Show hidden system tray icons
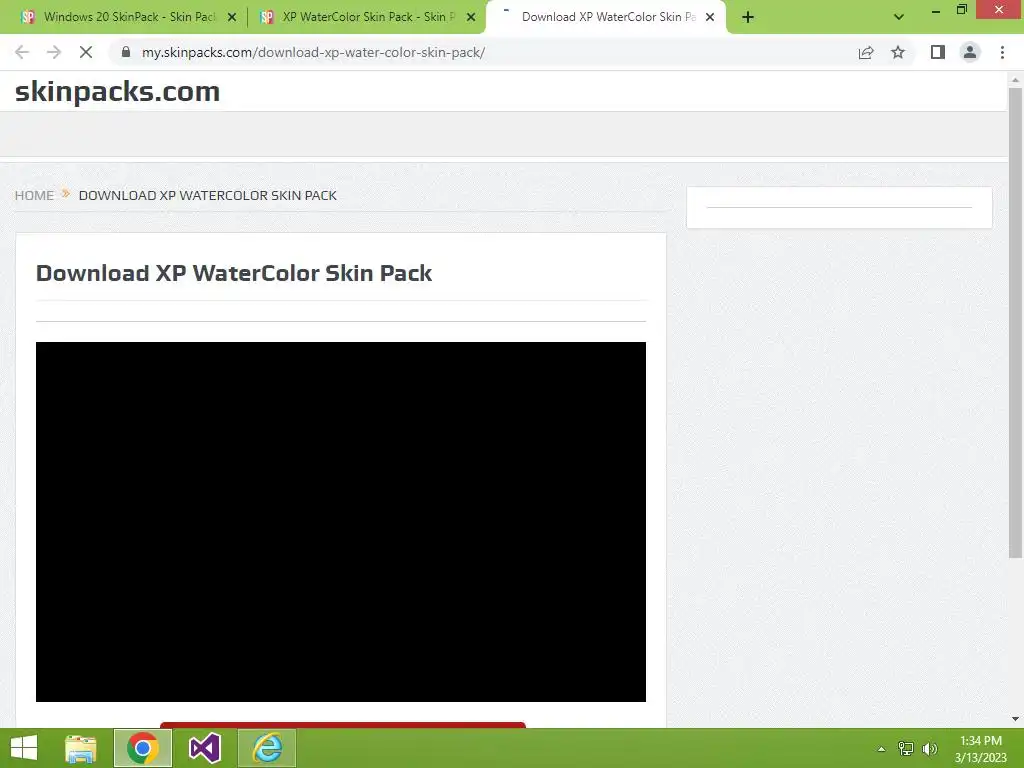The height and width of the screenshot is (768, 1024). click(882, 749)
